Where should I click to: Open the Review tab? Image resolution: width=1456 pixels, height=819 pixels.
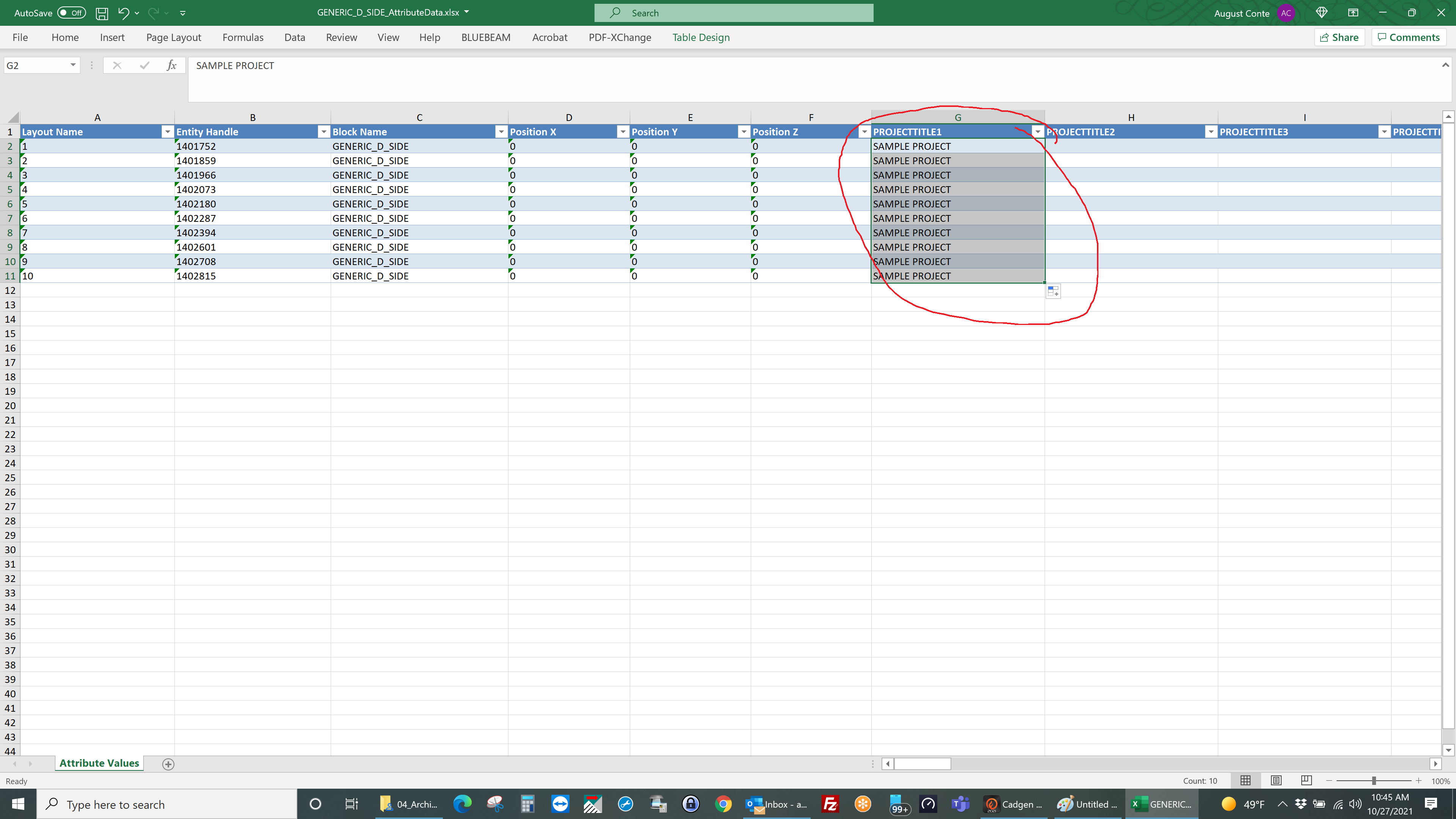341,37
